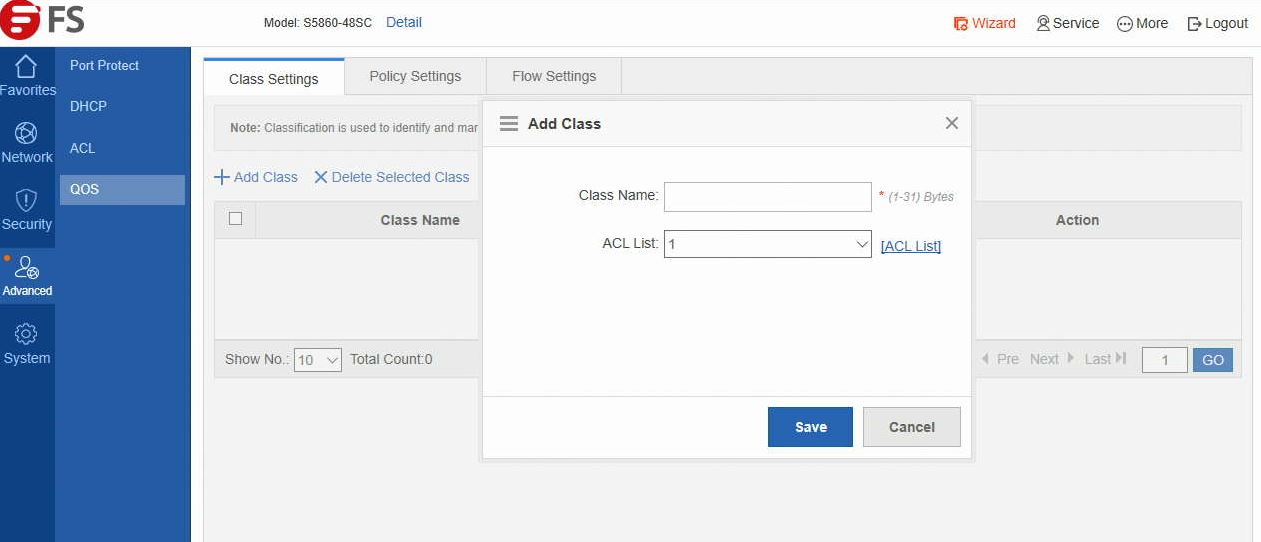
Task: Open the Service menu icon
Action: [1043, 23]
